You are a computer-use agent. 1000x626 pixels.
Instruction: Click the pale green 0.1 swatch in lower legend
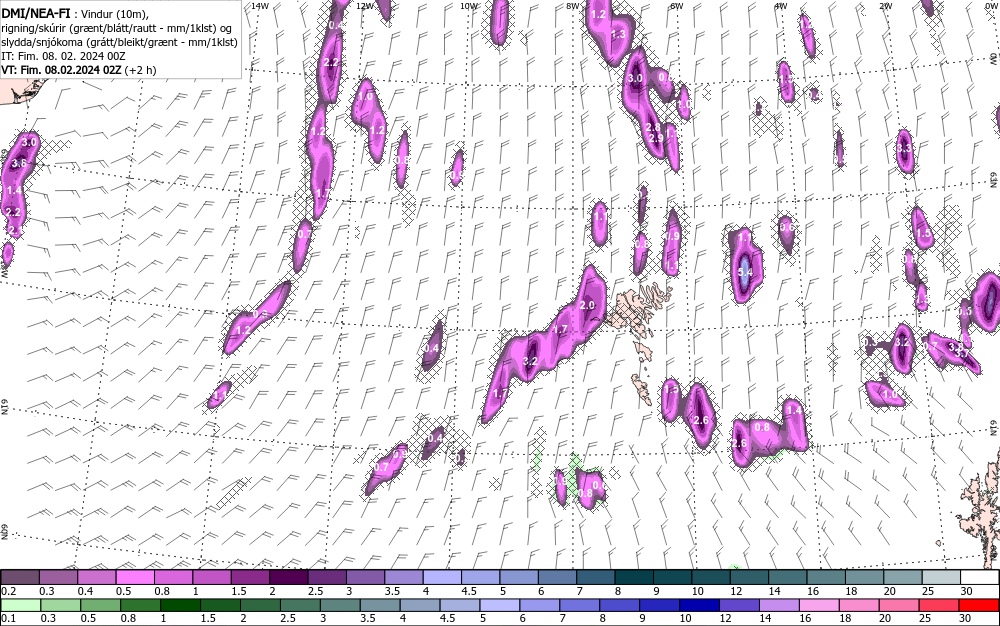(x=20, y=605)
